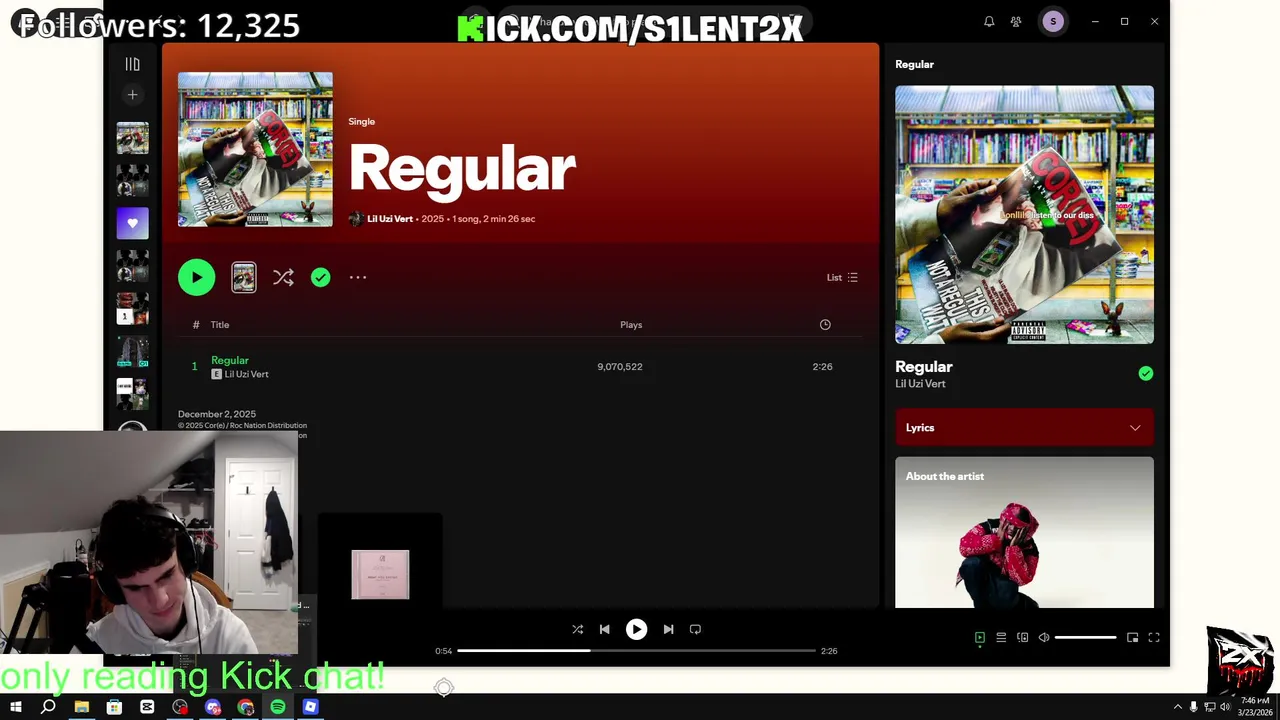Open Lil Uzi Vert under Now Playing title
The image size is (1280, 720).
(x=920, y=384)
